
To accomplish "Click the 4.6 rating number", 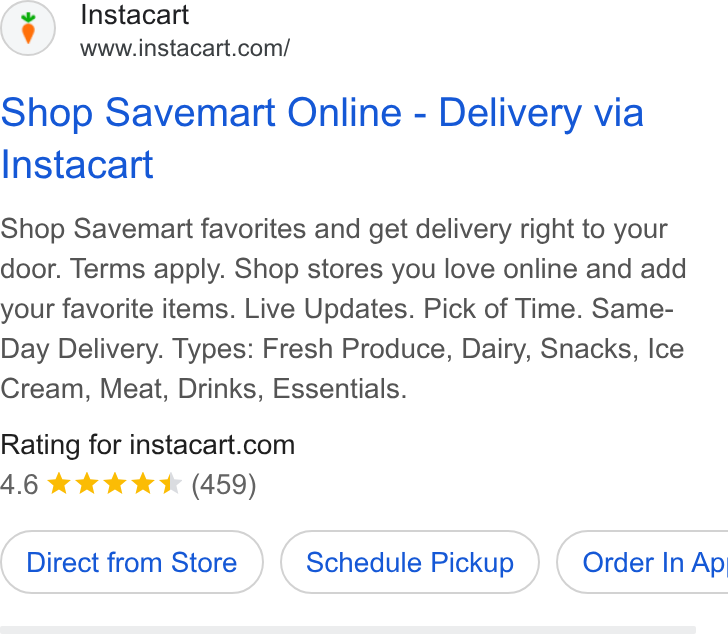I will click(19, 485).
